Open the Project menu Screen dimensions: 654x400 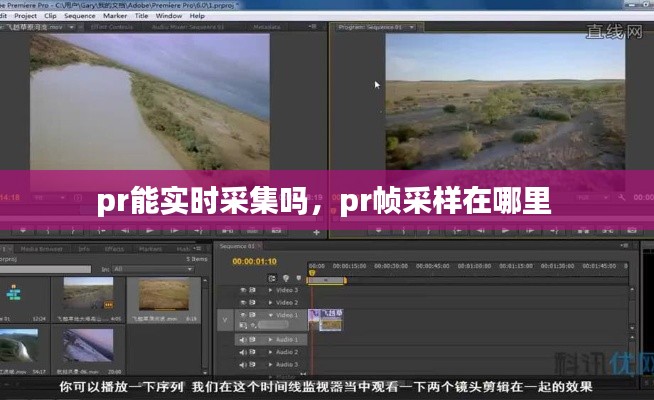tap(25, 16)
